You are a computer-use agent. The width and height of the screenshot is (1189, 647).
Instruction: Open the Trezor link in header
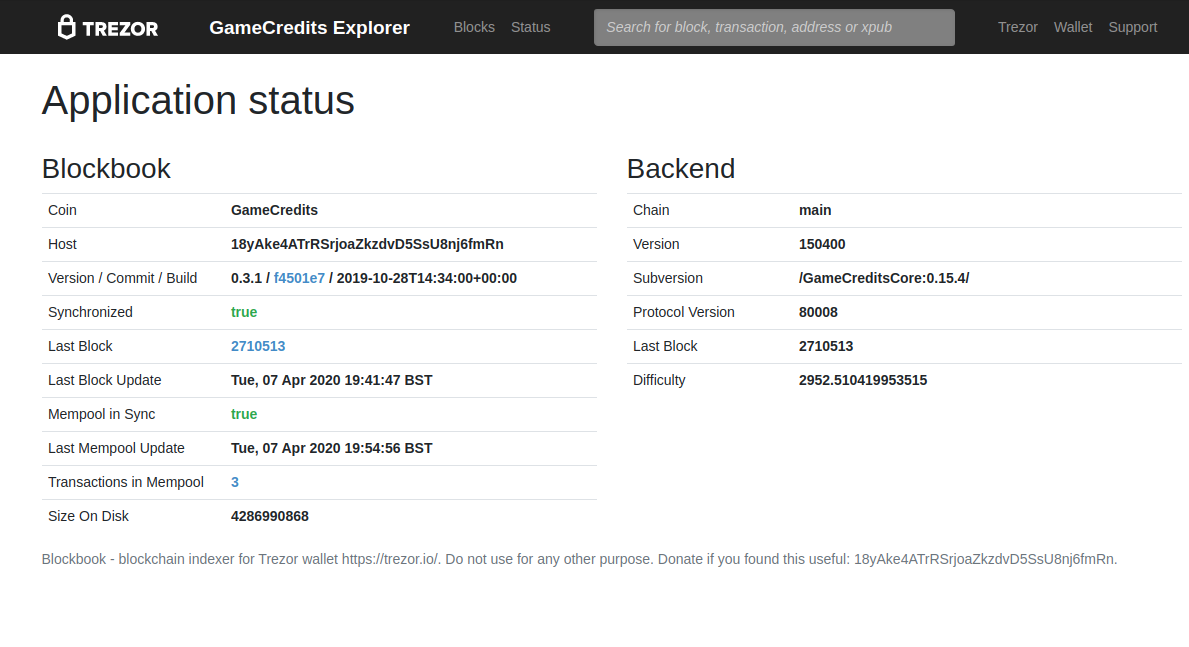1017,27
